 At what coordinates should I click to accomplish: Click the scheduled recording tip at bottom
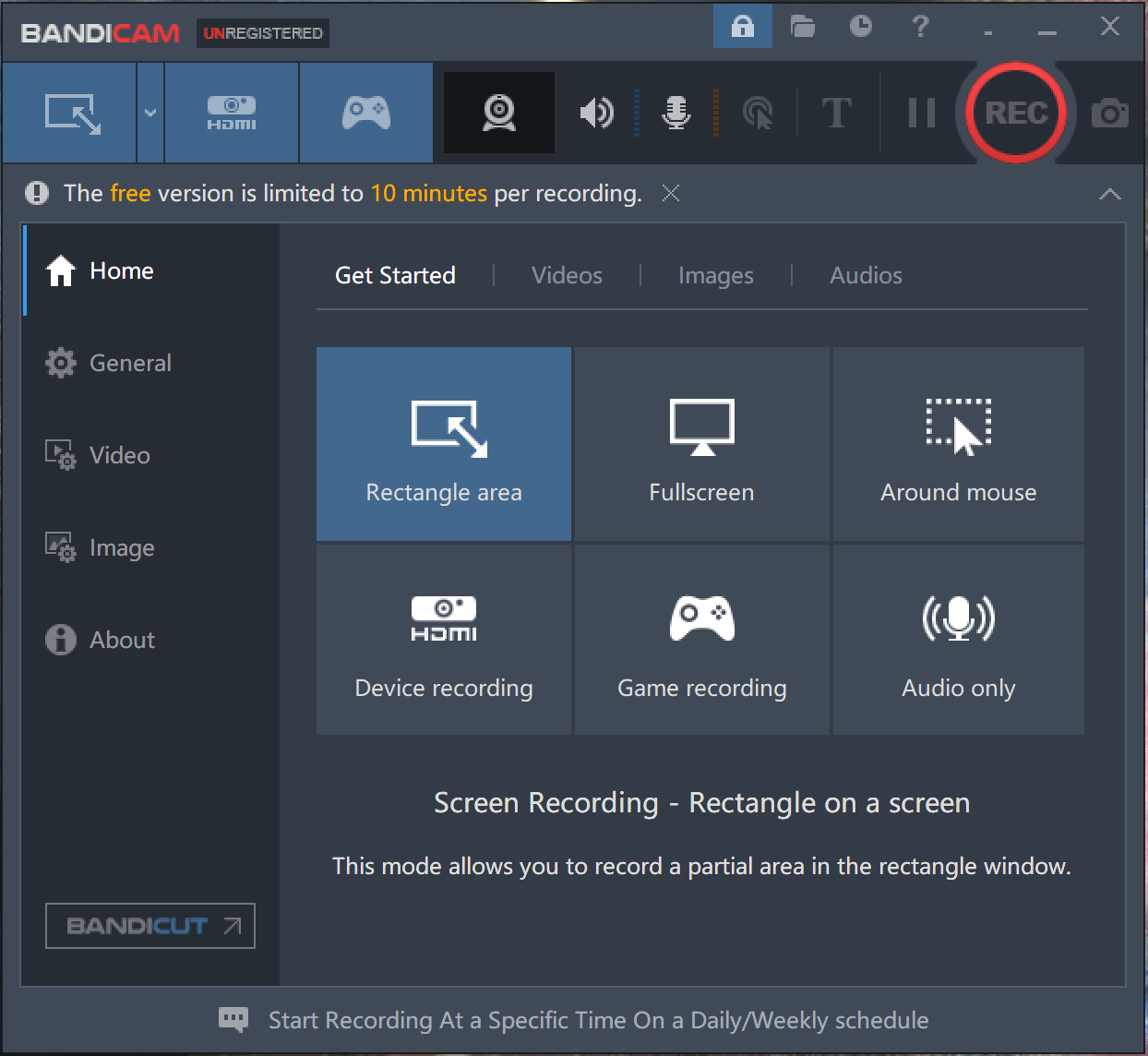tap(598, 1020)
